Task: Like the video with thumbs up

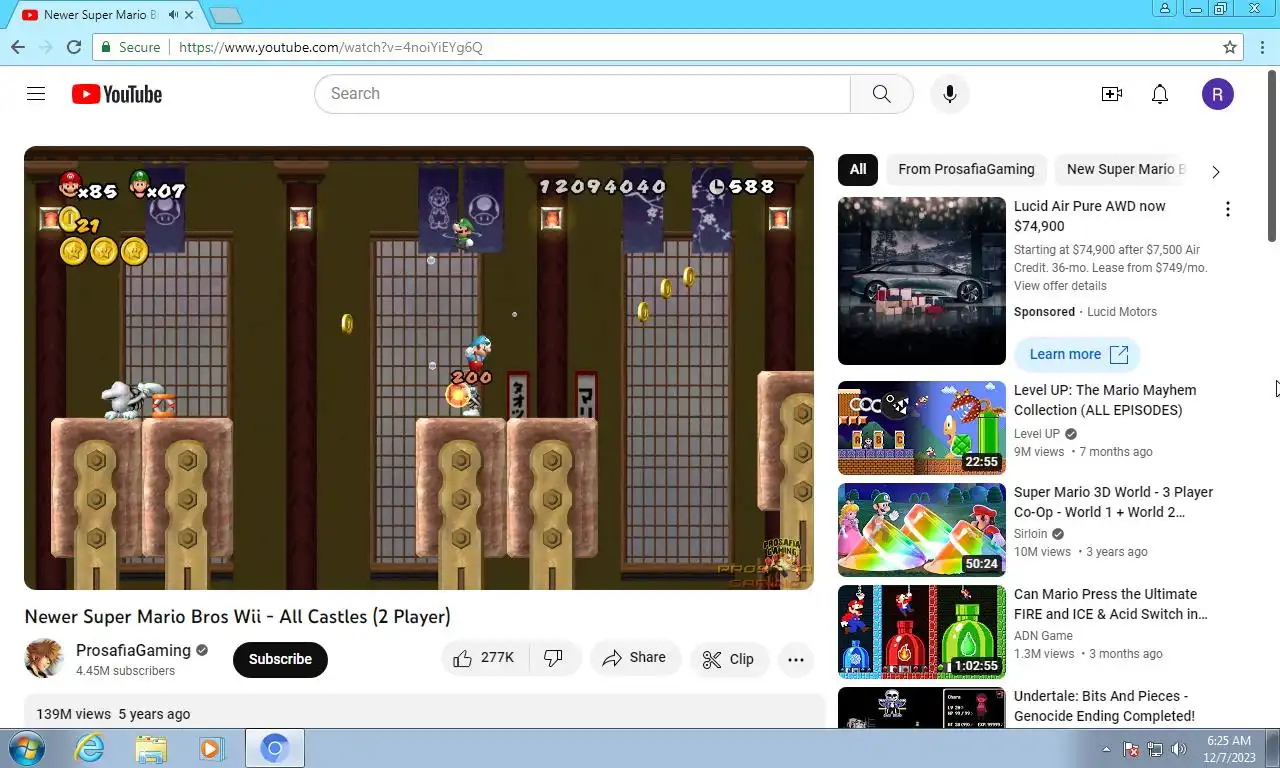Action: [484, 658]
